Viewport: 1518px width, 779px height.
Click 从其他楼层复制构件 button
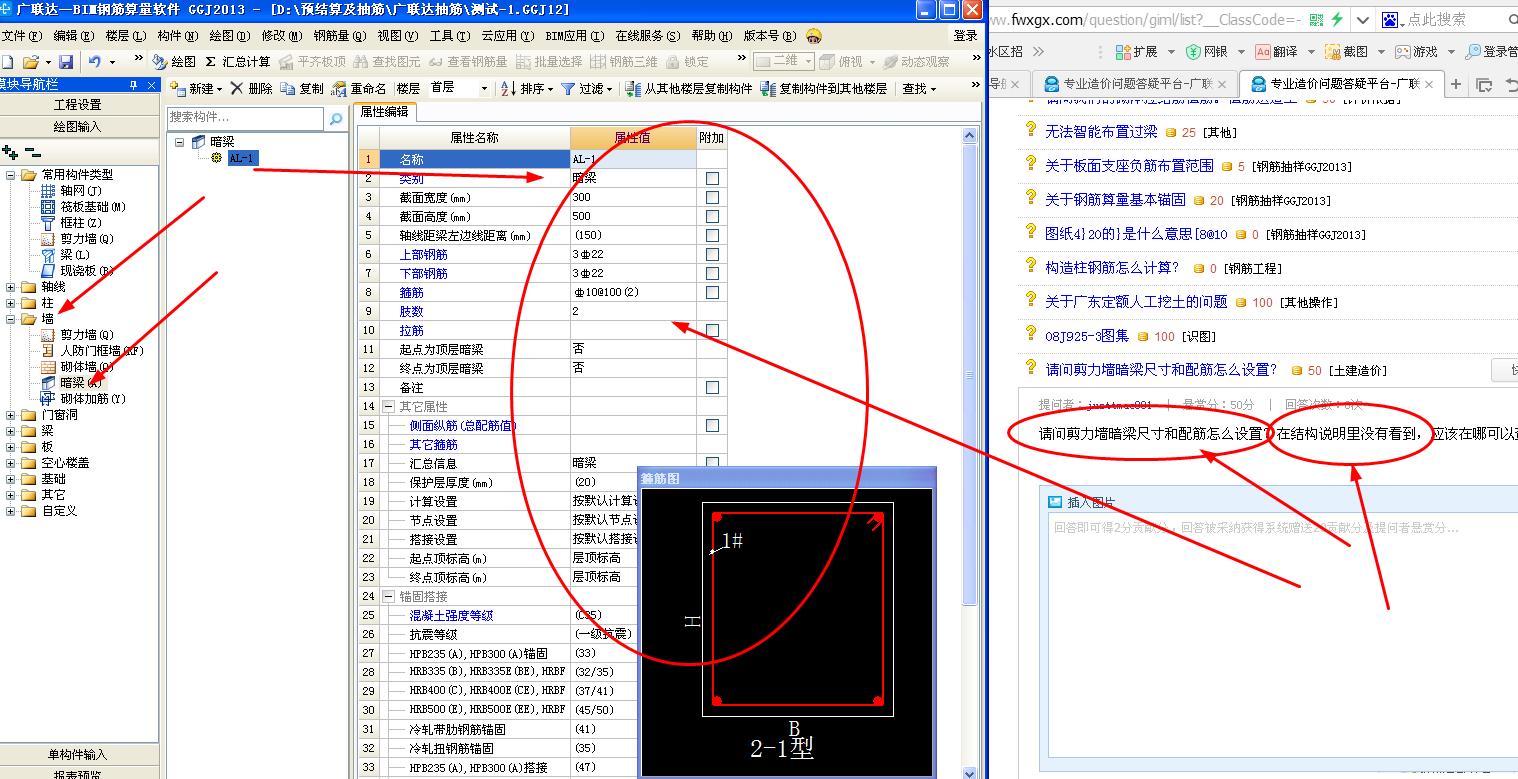(x=689, y=88)
